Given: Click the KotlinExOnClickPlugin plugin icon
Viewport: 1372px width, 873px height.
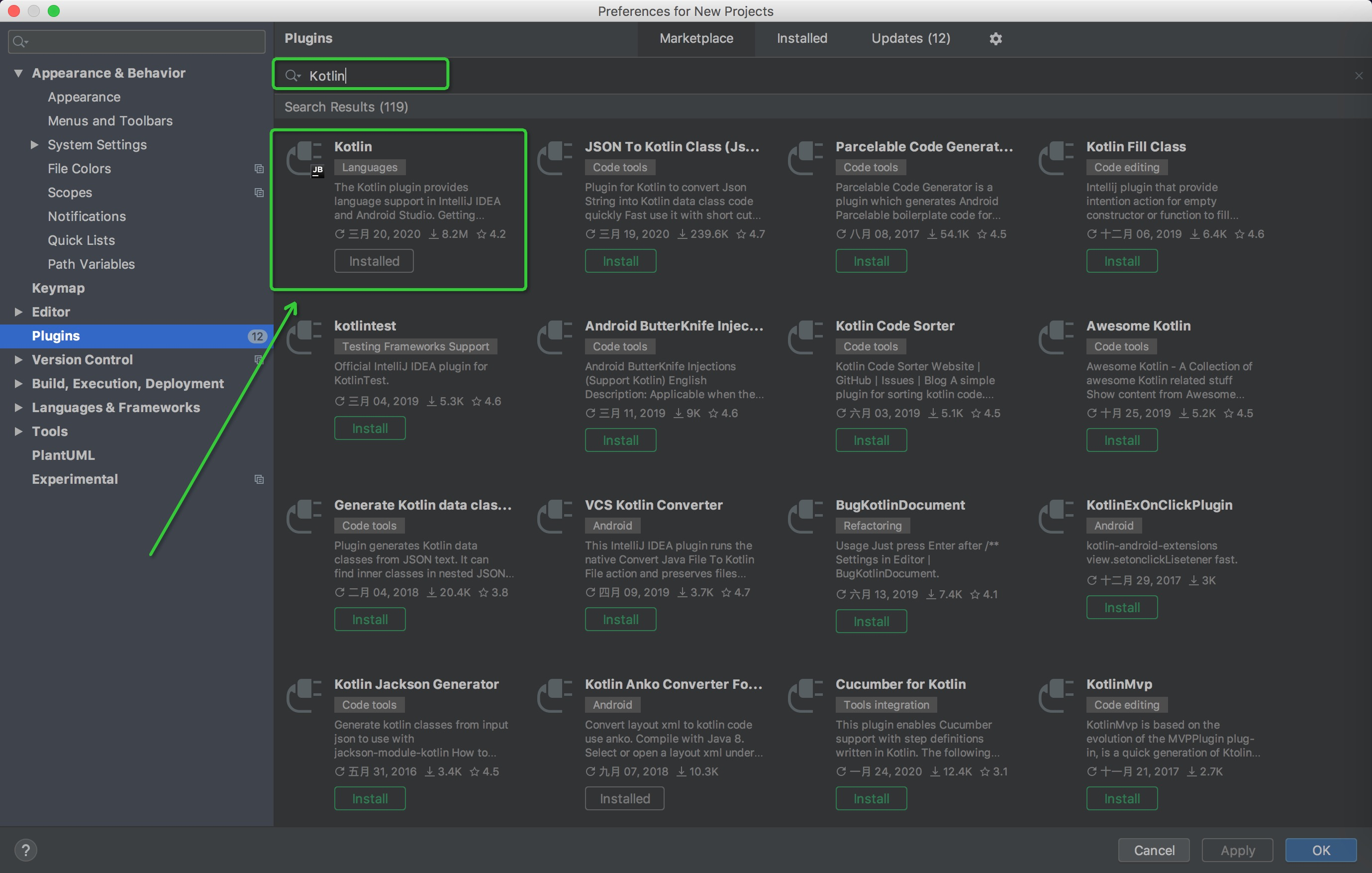Looking at the screenshot, I should point(1056,516).
